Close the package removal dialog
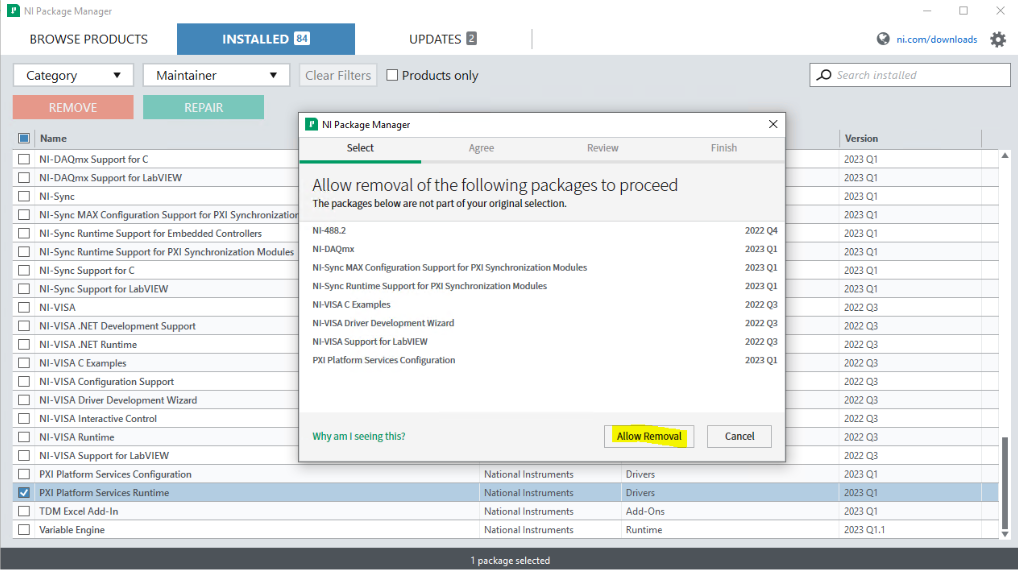The height and width of the screenshot is (570, 1018). coord(772,125)
